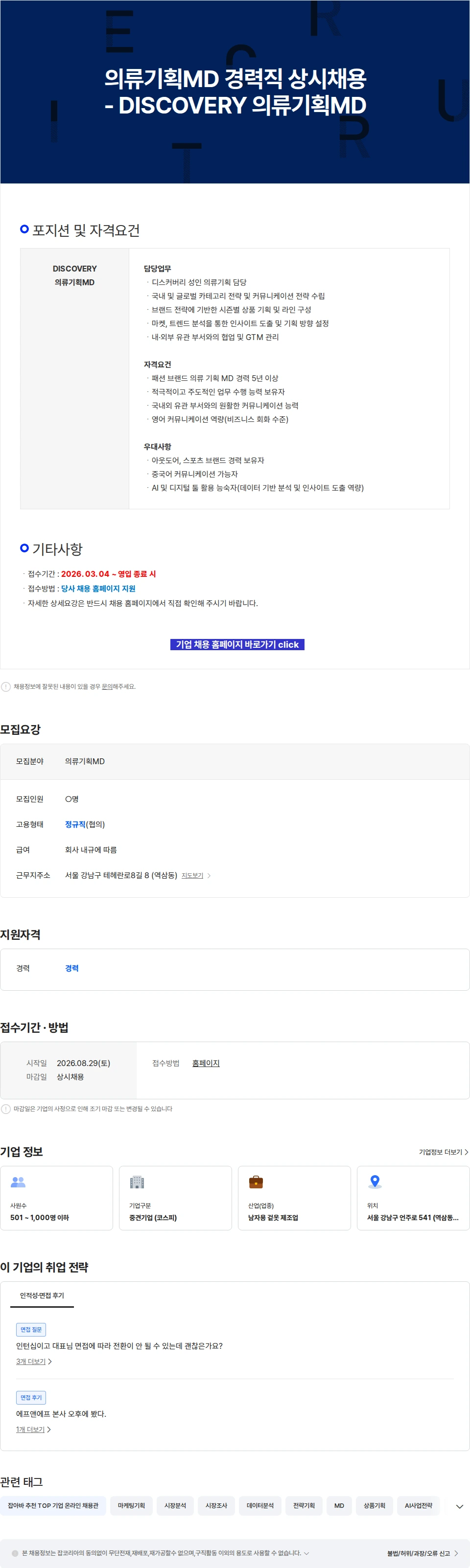Select the 마케팅기획 tag
The width and height of the screenshot is (470, 1568).
tap(132, 1505)
